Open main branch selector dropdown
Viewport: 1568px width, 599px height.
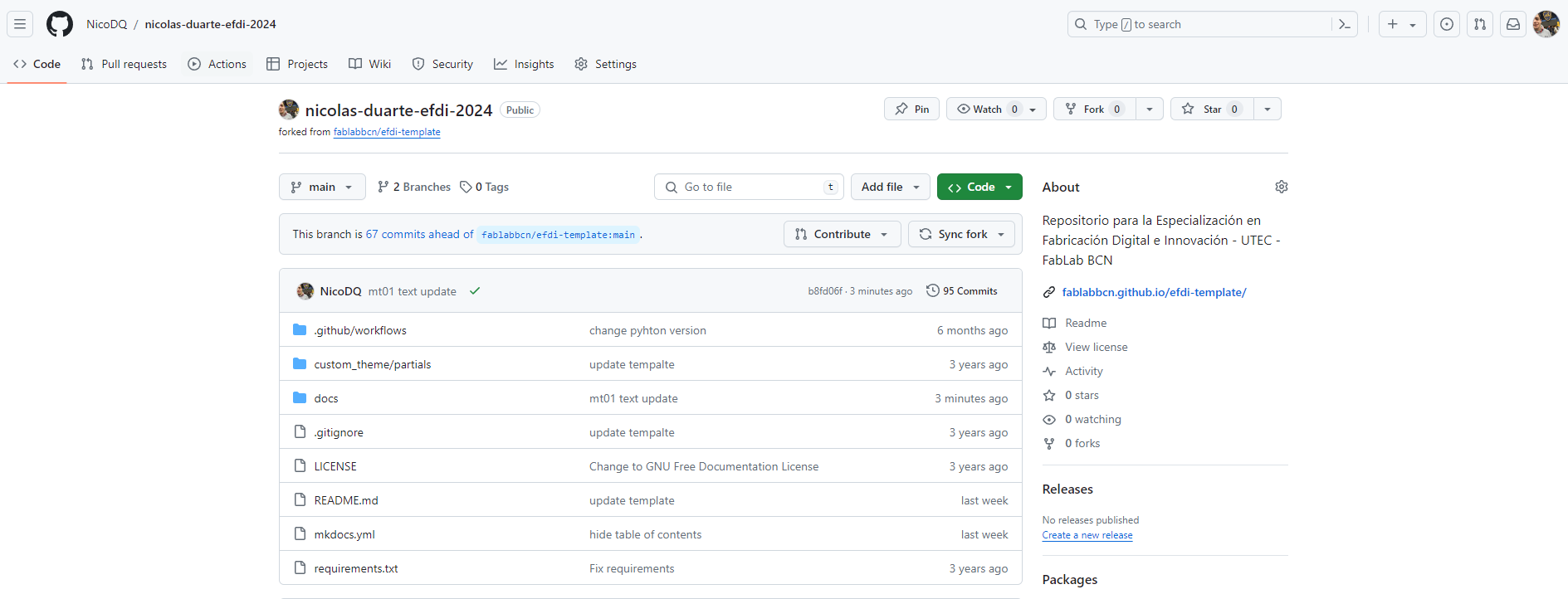tap(322, 187)
